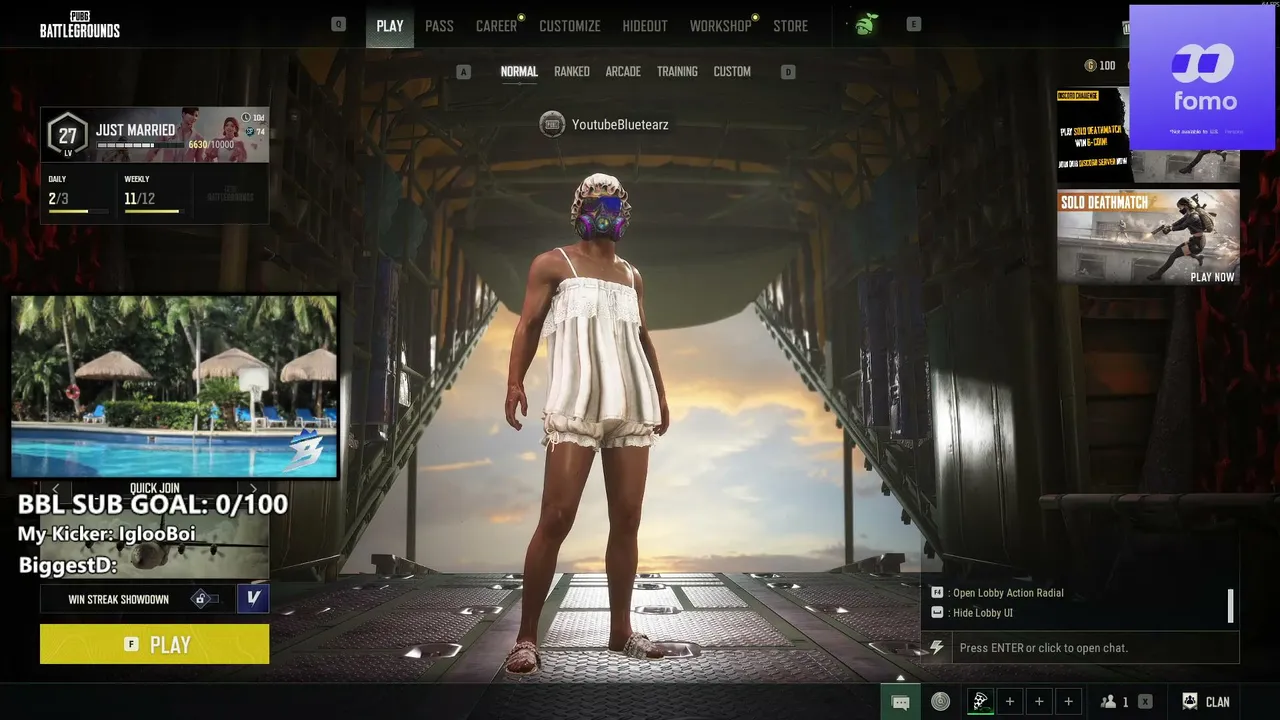Click the G-Coin currency icon

(1090, 66)
